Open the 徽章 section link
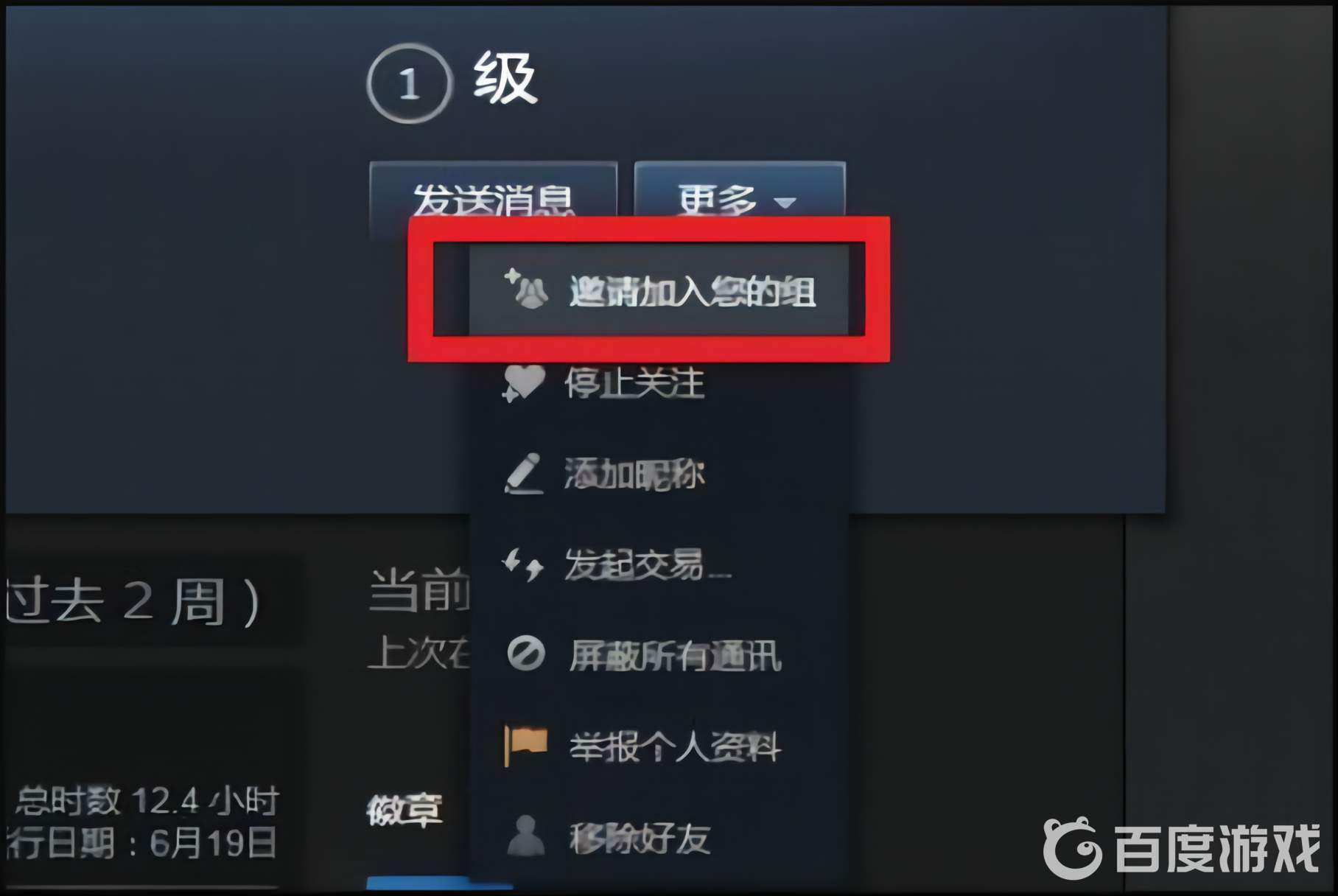Image resolution: width=1338 pixels, height=896 pixels. 404,811
